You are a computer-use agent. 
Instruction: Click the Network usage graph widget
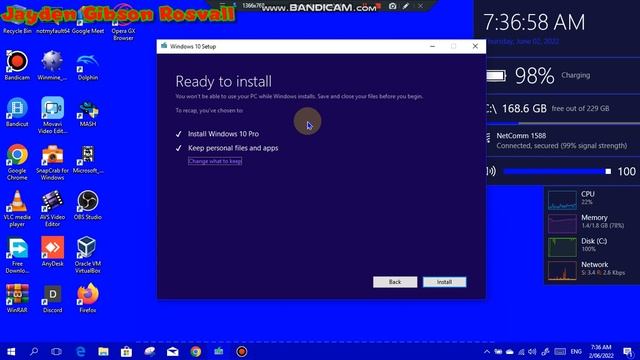562,270
